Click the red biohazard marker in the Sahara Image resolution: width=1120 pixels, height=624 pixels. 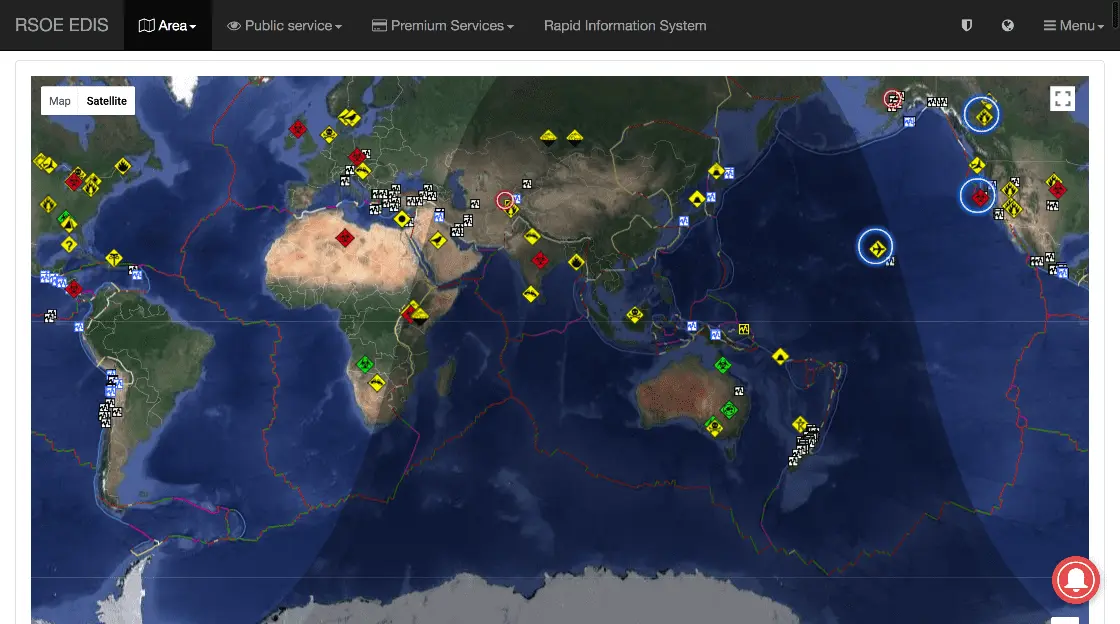coord(345,237)
